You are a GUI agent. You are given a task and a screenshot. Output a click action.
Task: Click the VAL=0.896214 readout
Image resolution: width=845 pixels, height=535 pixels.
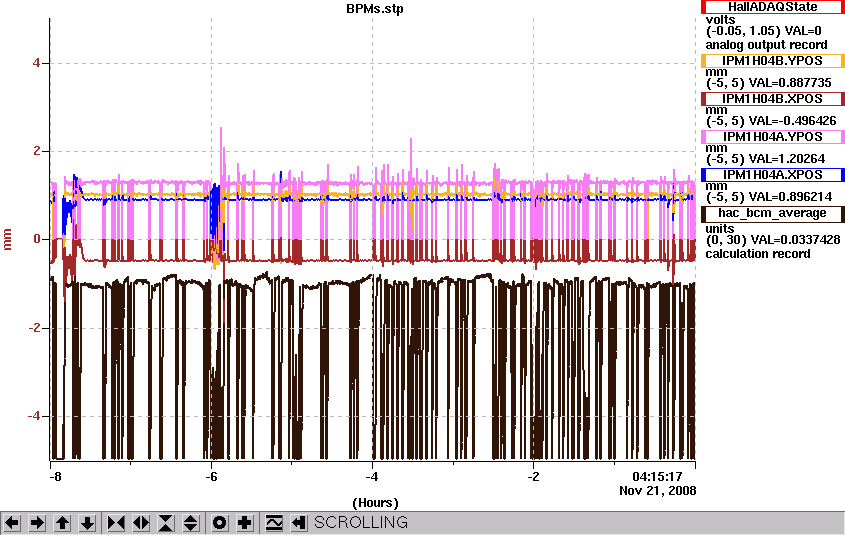790,197
